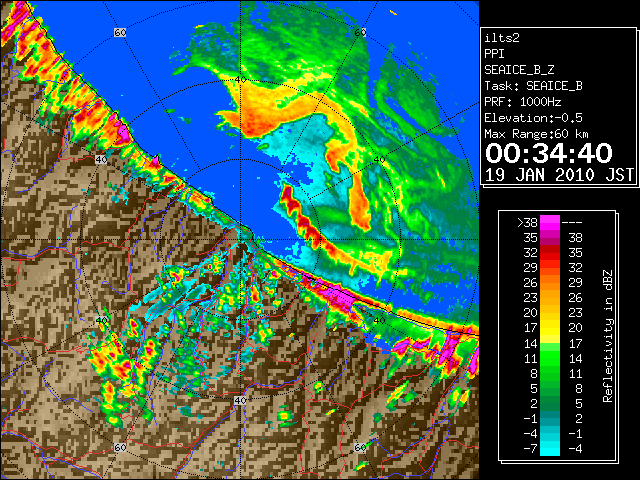Image resolution: width=640 pixels, height=480 pixels.
Task: Click the "Reflectivity in dBZ" axis title
Action: [607, 336]
